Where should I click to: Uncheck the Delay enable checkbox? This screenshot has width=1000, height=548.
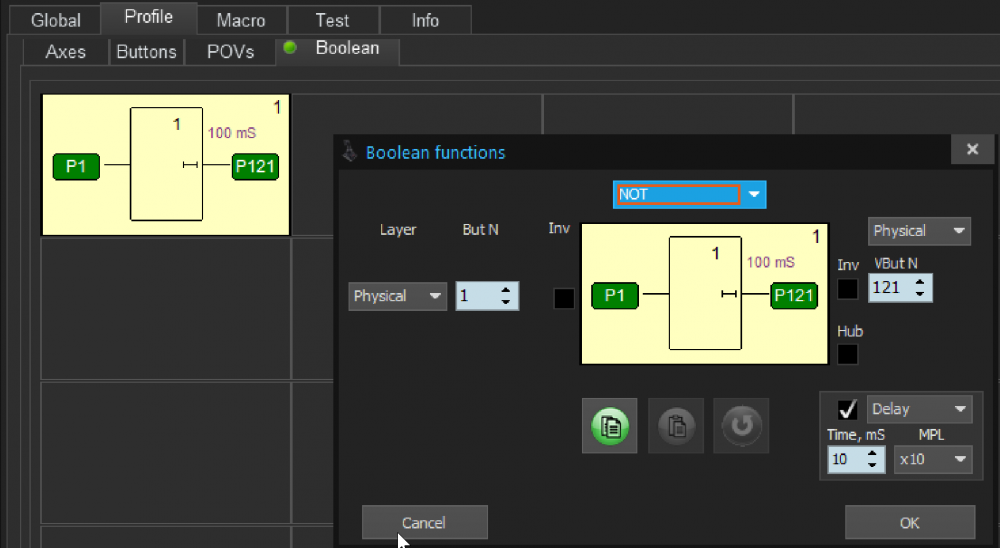[848, 409]
